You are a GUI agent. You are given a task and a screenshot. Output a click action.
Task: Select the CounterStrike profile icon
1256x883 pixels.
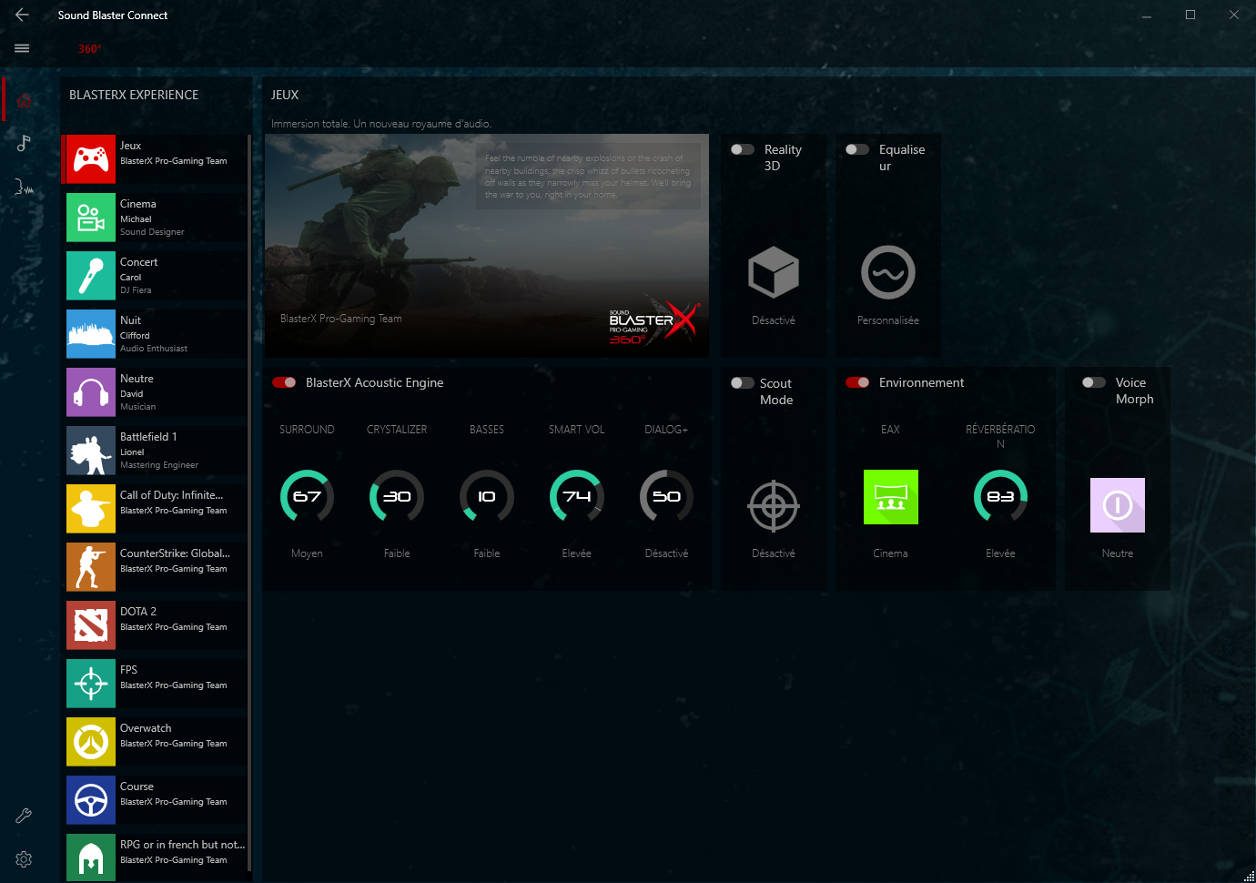pos(91,567)
